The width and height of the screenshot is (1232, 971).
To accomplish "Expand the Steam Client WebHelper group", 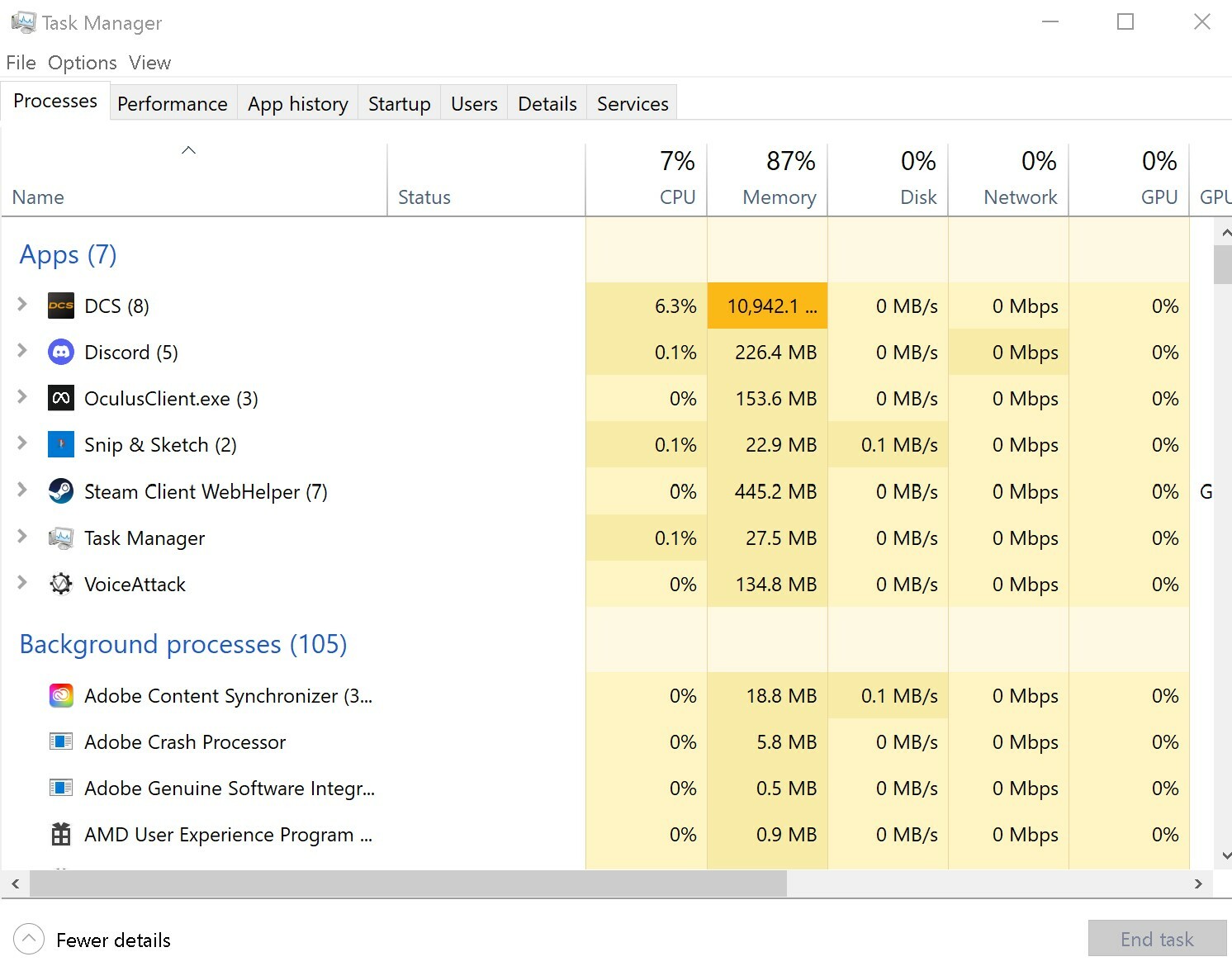I will (22, 490).
